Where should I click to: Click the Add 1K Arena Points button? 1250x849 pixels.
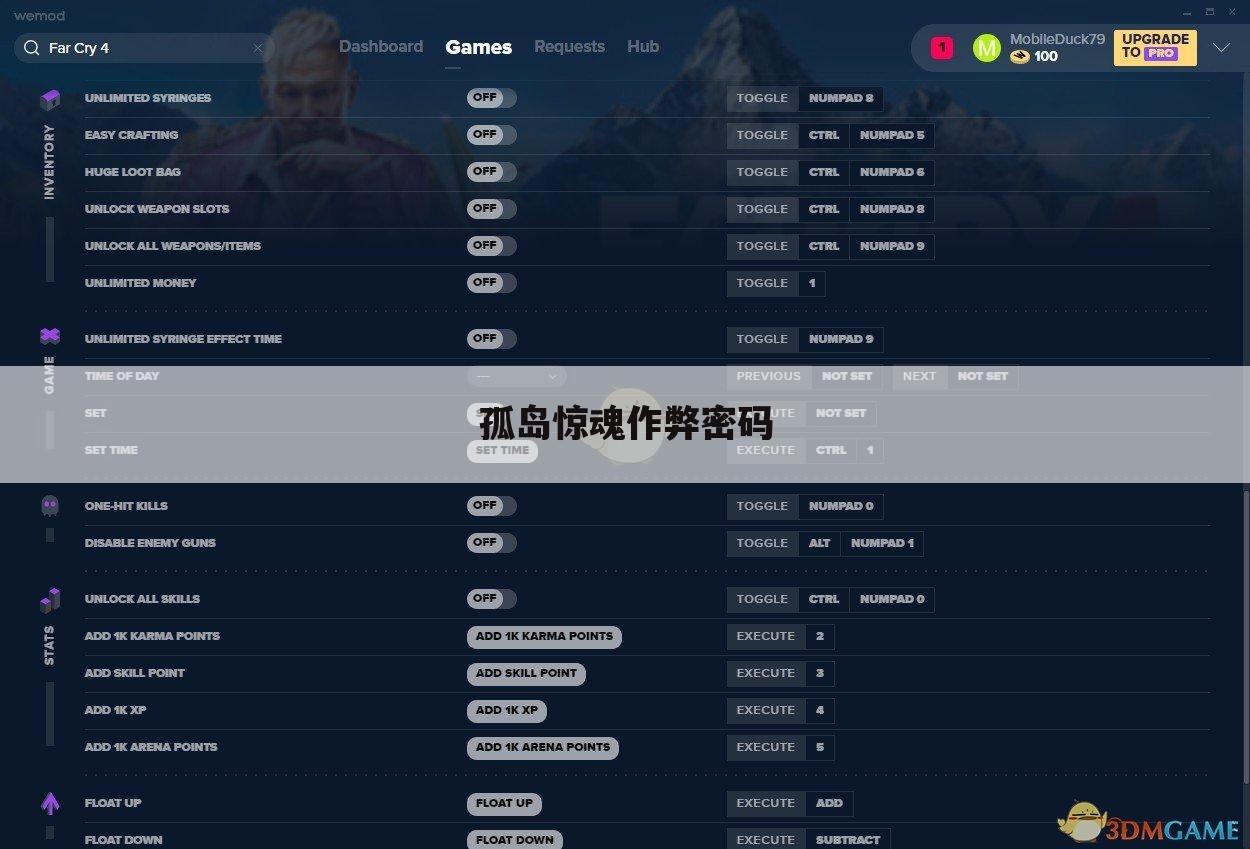coord(543,747)
